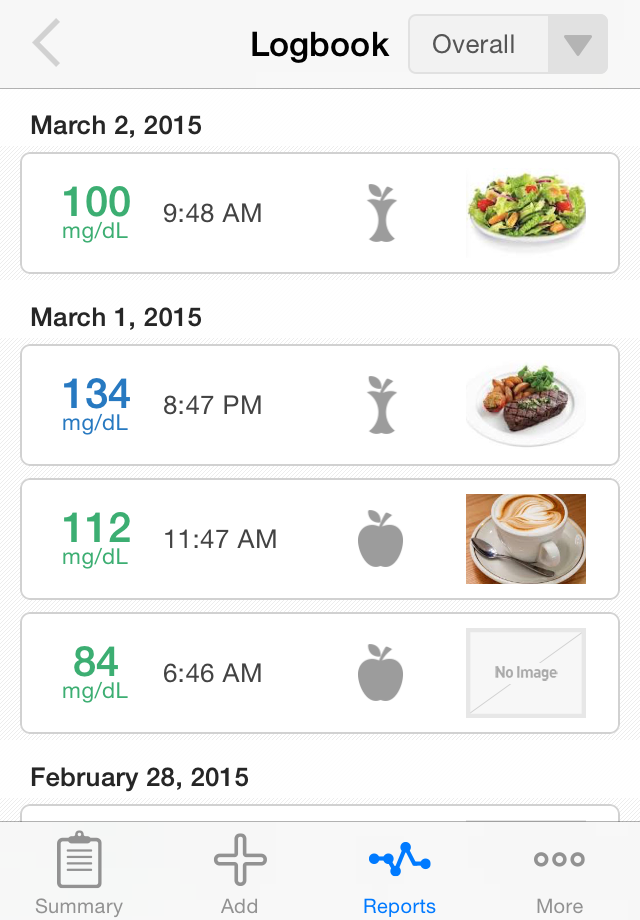
Task: Click the whole apple icon at 11:47 AM
Action: tap(381, 539)
